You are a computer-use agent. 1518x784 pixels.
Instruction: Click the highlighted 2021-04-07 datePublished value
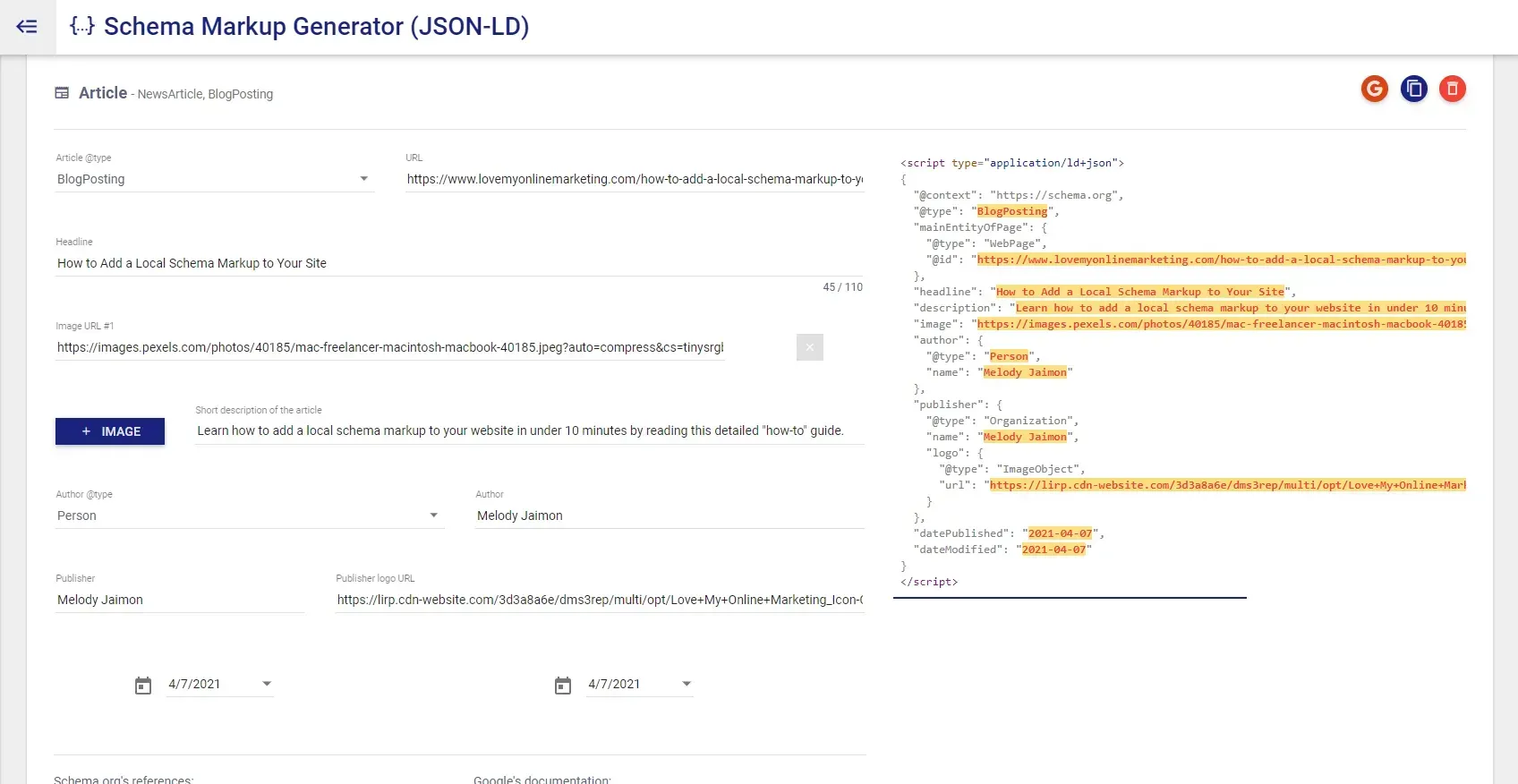pos(1060,533)
